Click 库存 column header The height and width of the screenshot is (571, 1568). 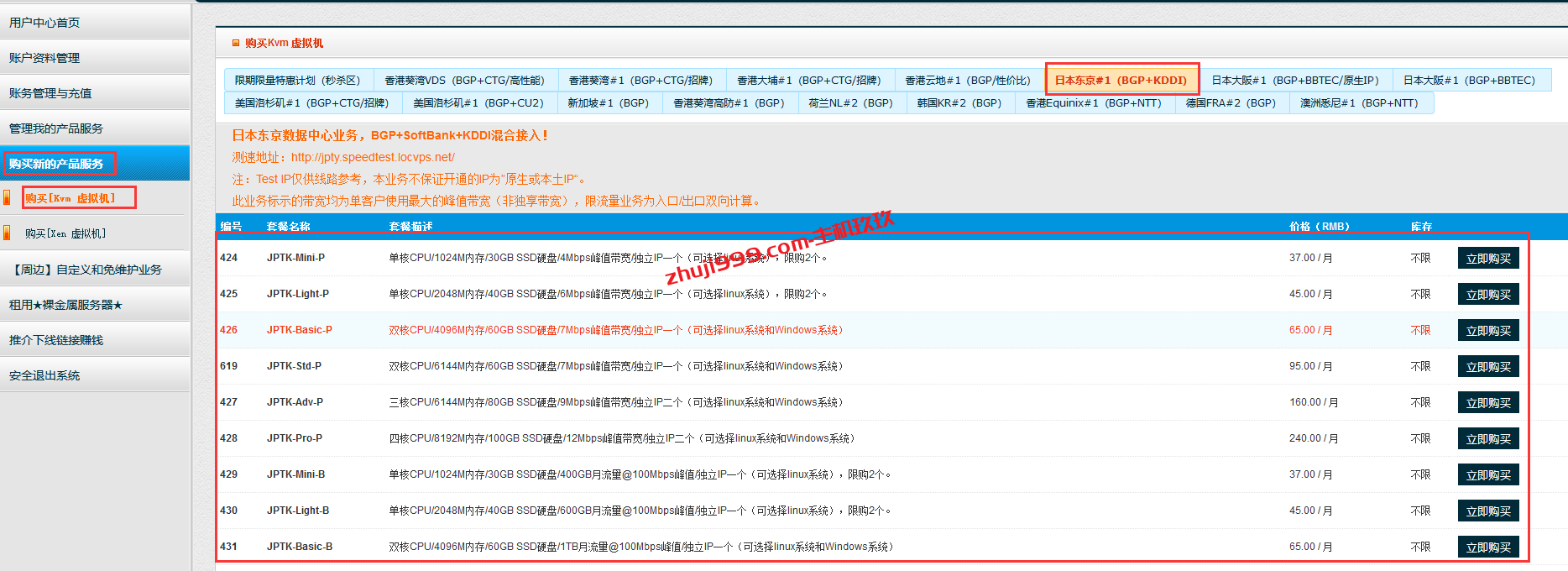pyautogui.click(x=1421, y=227)
